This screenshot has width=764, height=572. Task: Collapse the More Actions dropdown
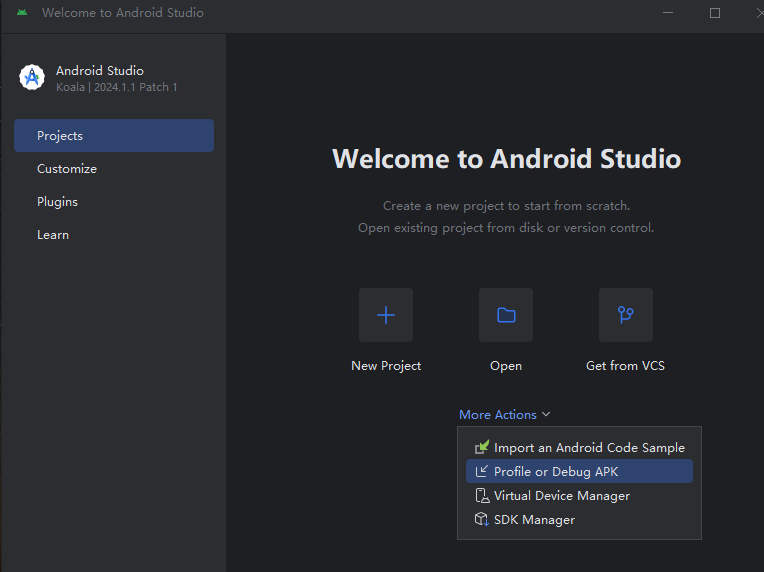click(504, 415)
